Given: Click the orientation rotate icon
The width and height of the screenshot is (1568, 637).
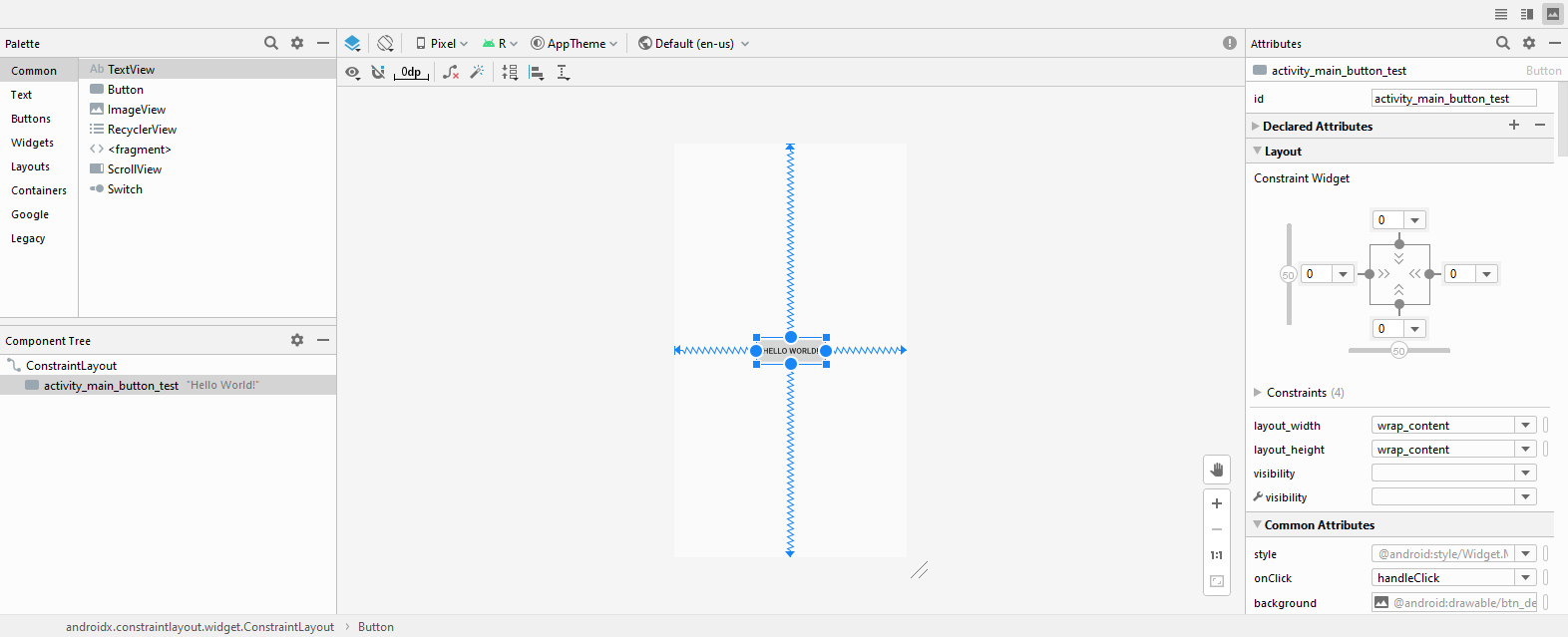Looking at the screenshot, I should coord(385,43).
